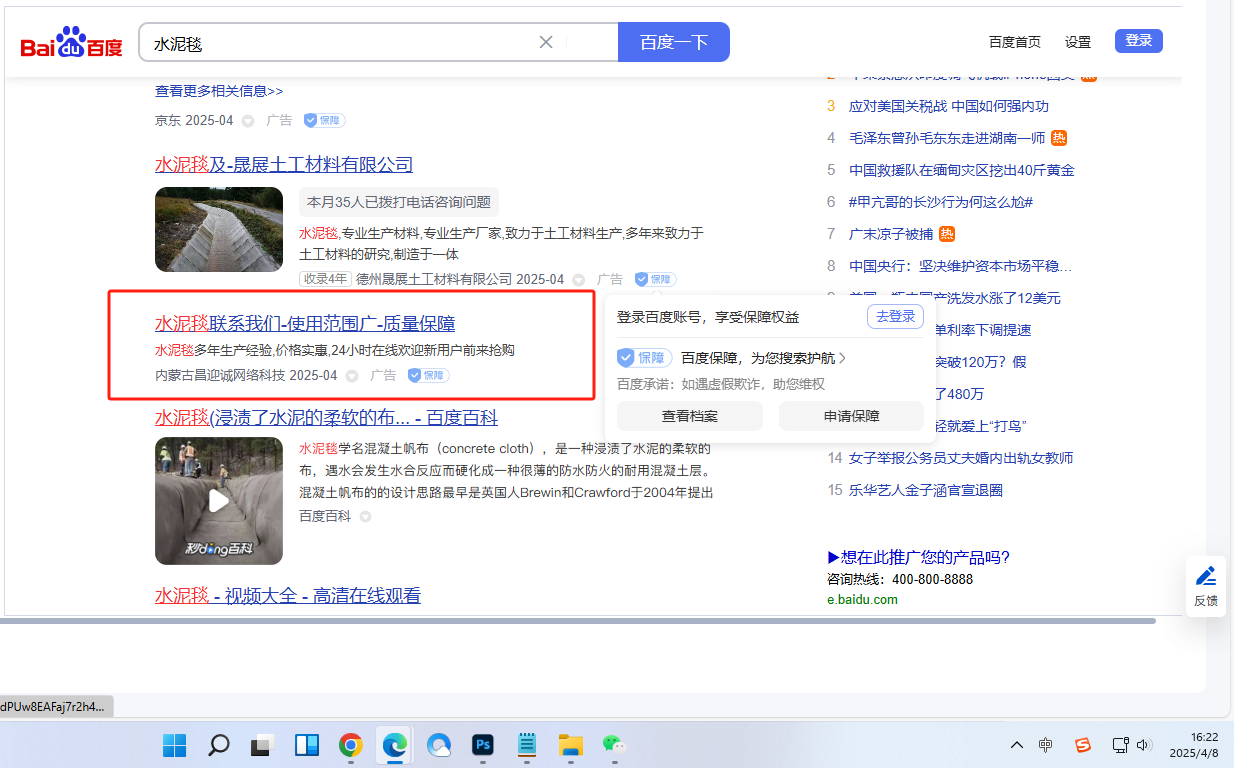Open 设置 in the top navigation

click(1078, 42)
